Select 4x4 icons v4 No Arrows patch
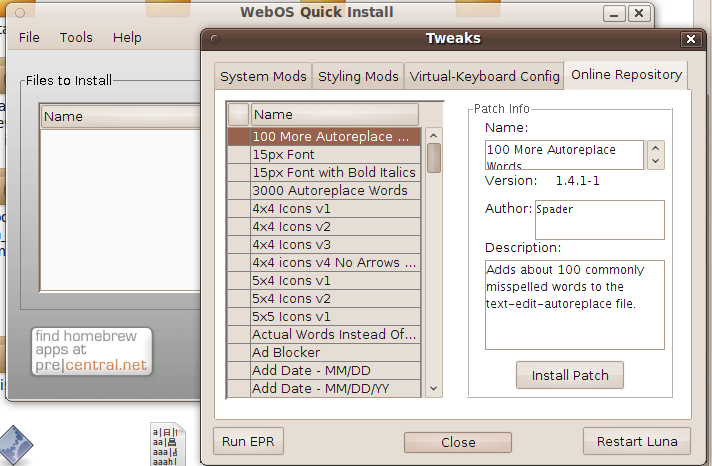The image size is (712, 466). 336,263
